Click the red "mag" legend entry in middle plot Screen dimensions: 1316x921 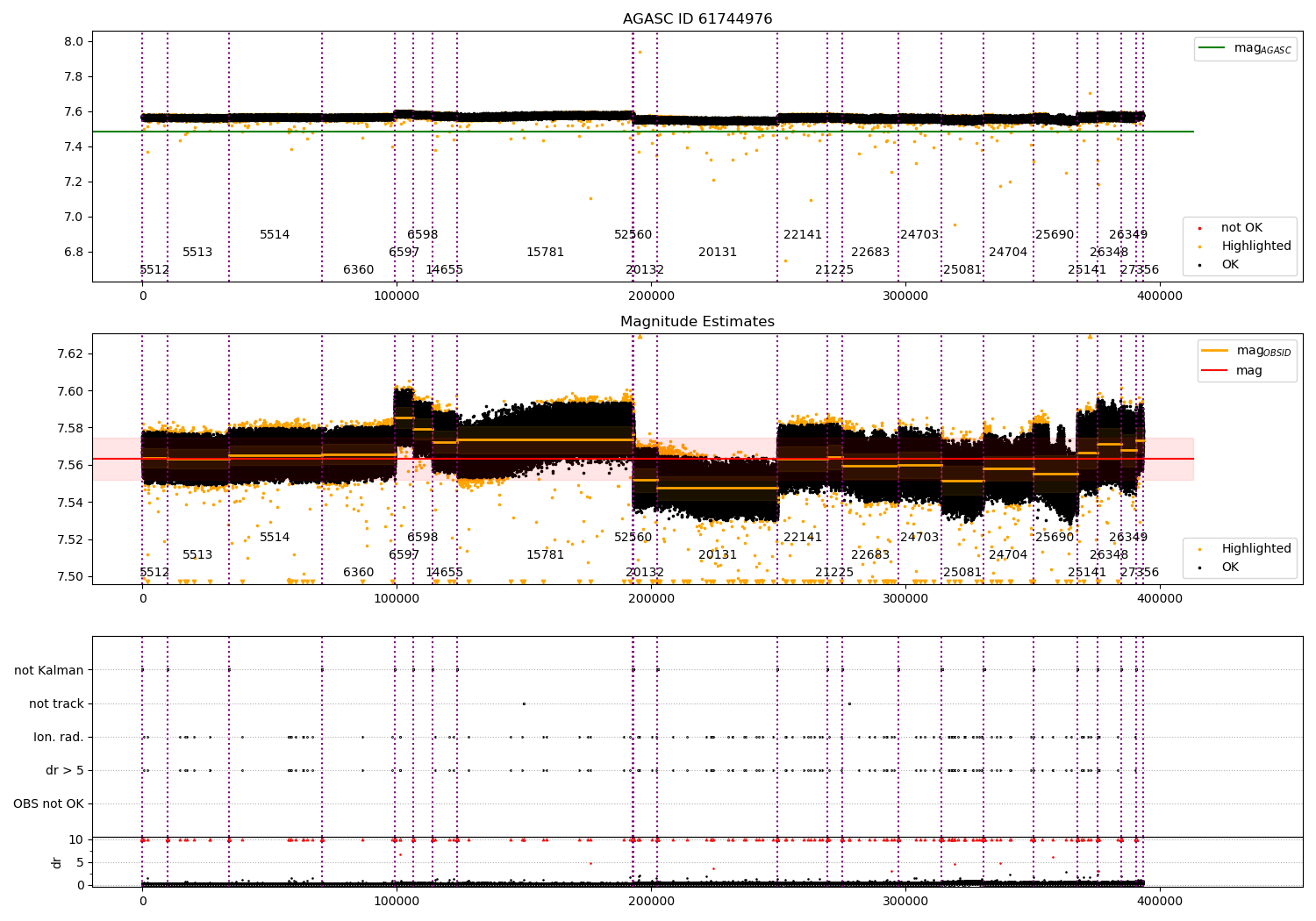[x=1232, y=371]
